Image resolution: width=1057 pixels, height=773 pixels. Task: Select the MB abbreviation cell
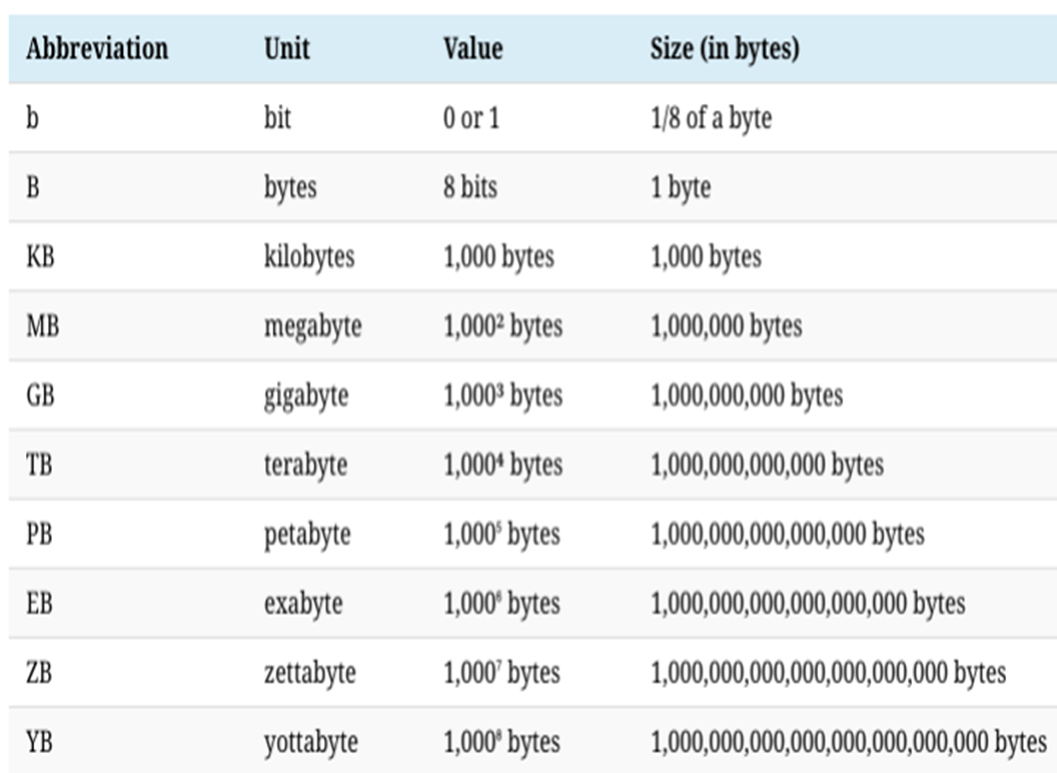click(x=42, y=326)
